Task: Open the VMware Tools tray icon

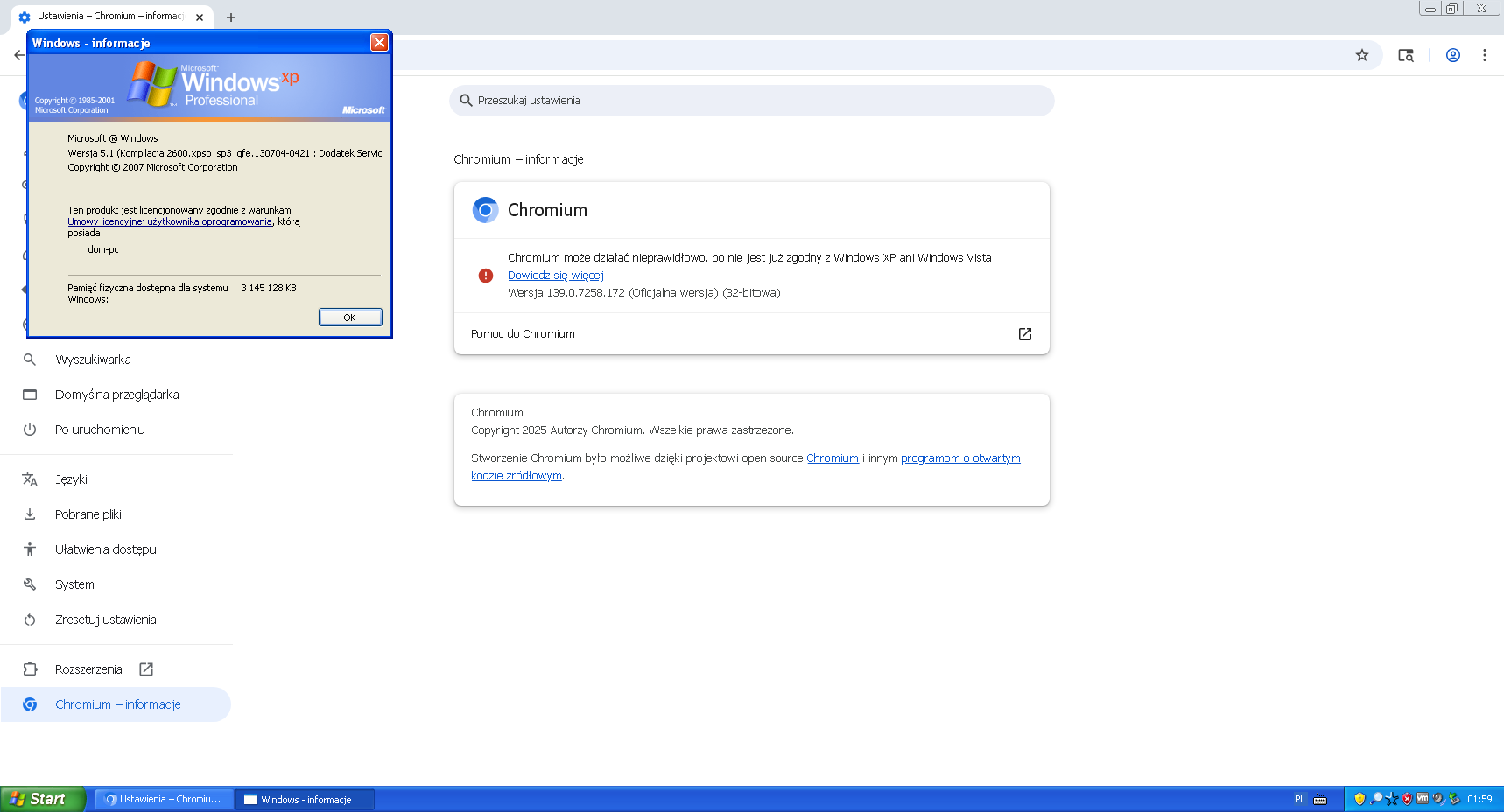Action: click(x=1423, y=799)
